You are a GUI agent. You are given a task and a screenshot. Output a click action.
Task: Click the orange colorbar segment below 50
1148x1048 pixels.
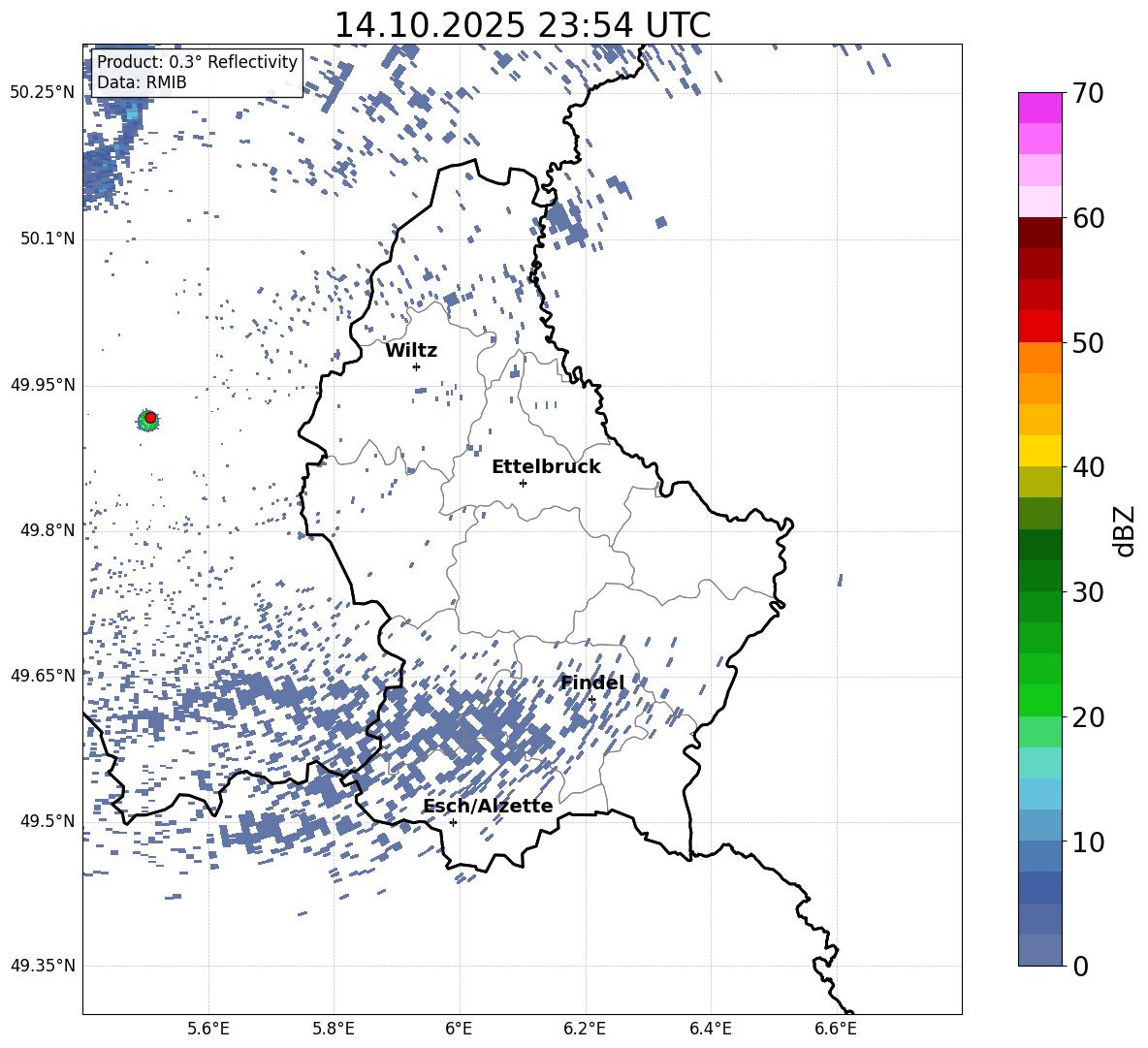click(1039, 358)
